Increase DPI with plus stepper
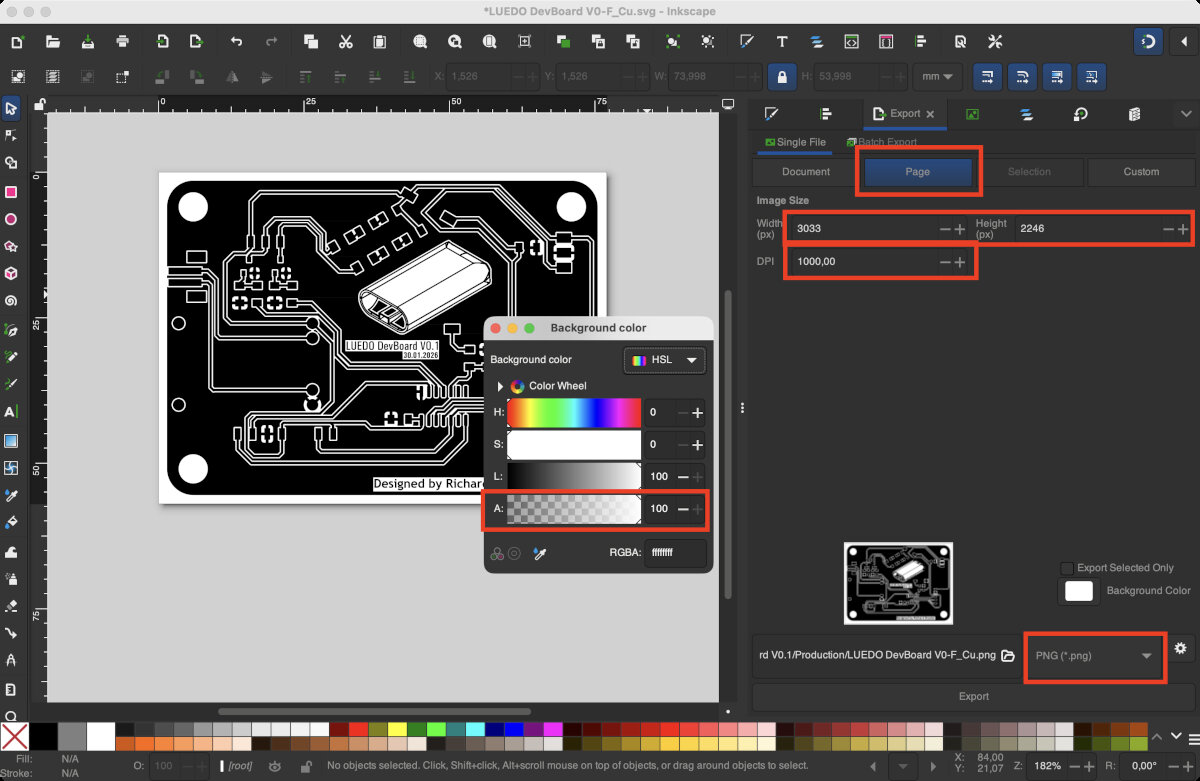Screen dimensions: 1200x781 (x=960, y=262)
